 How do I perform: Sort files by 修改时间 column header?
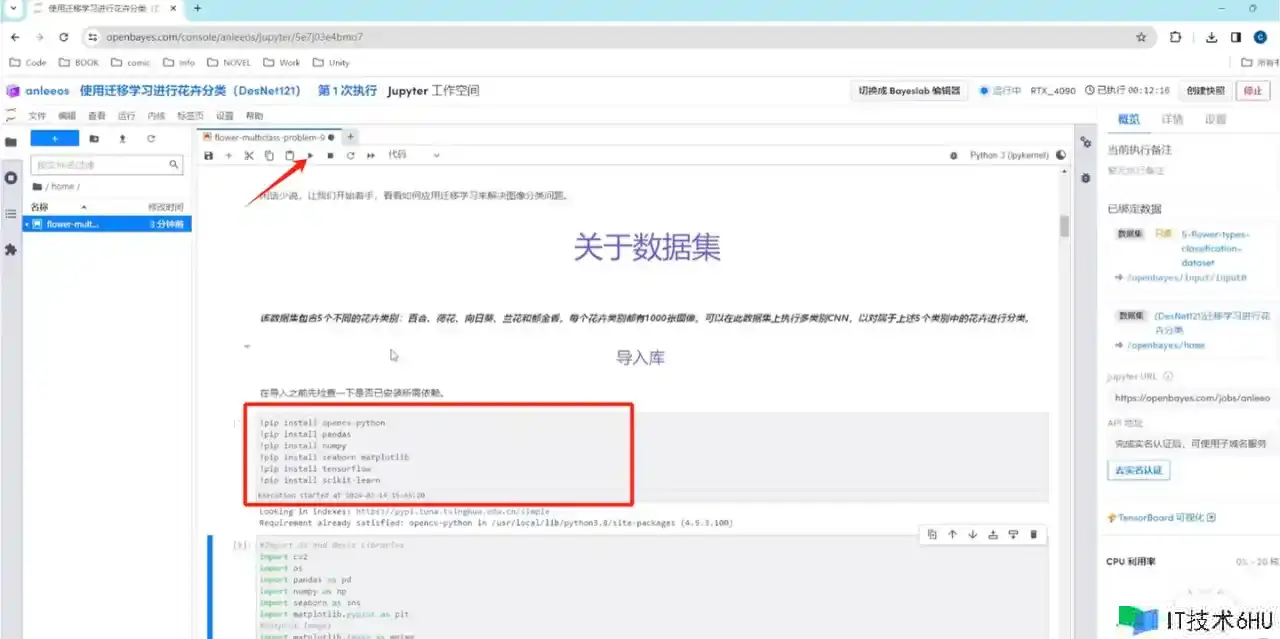tap(166, 206)
